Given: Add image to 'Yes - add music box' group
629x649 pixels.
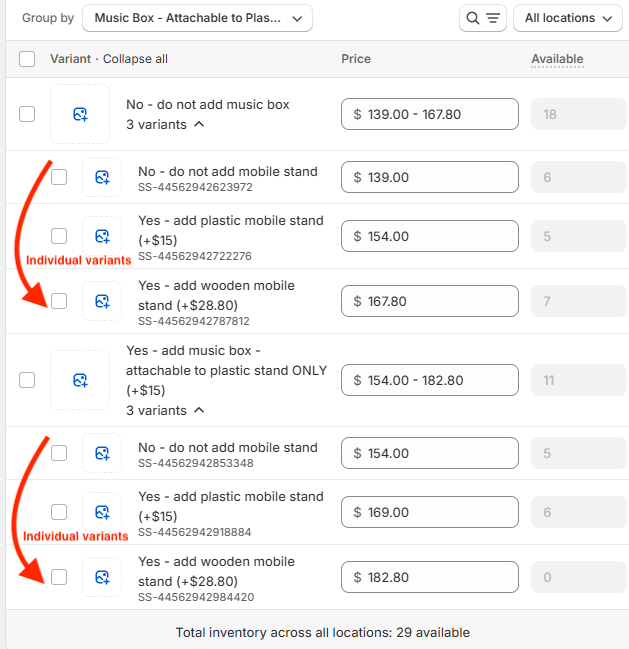Looking at the screenshot, I should 80,380.
